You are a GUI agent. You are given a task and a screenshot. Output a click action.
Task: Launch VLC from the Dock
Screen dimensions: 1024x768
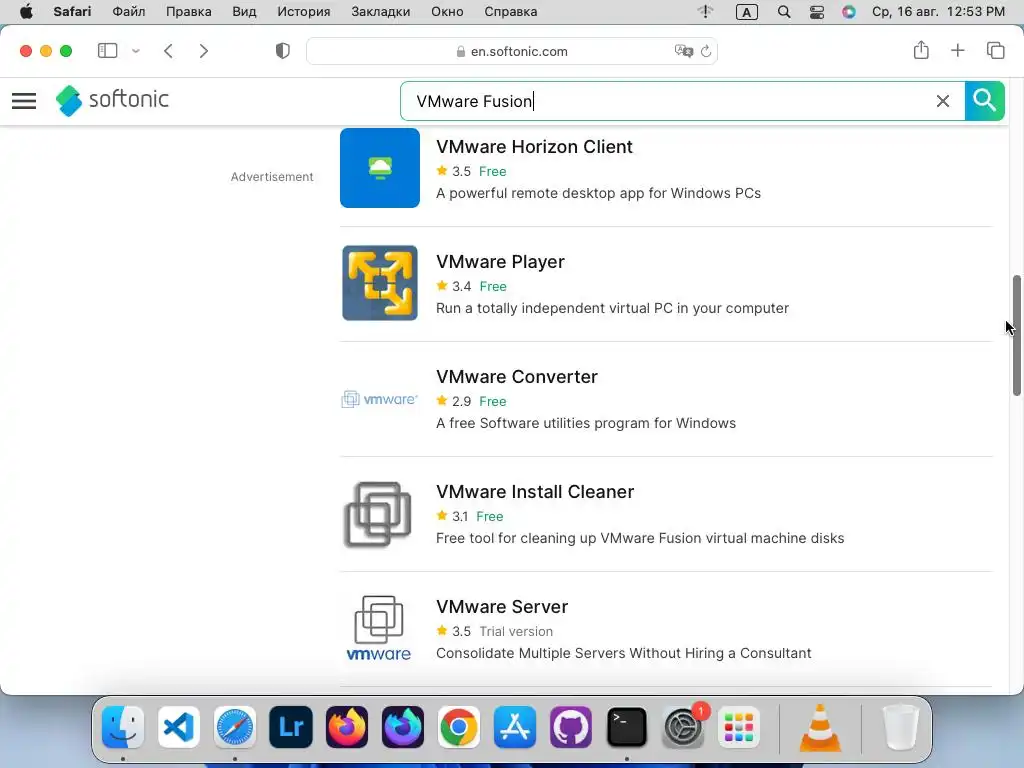click(820, 727)
